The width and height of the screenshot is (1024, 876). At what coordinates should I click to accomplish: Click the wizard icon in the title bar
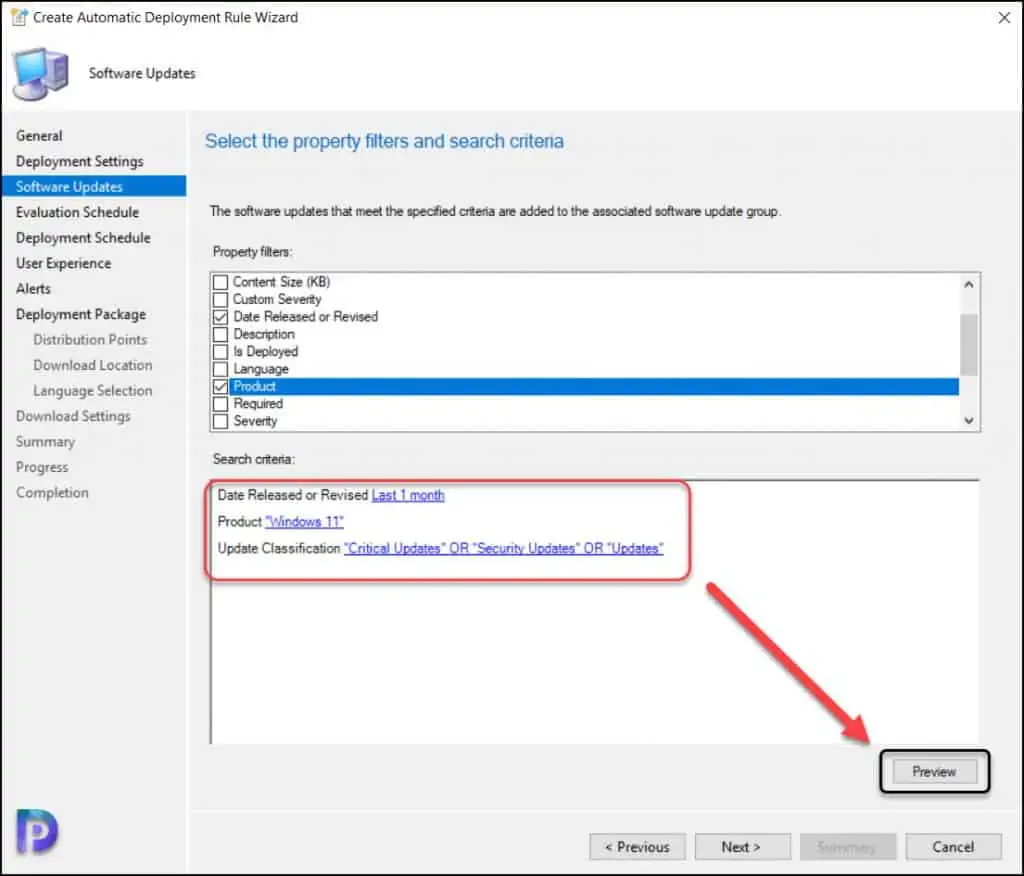(x=18, y=17)
